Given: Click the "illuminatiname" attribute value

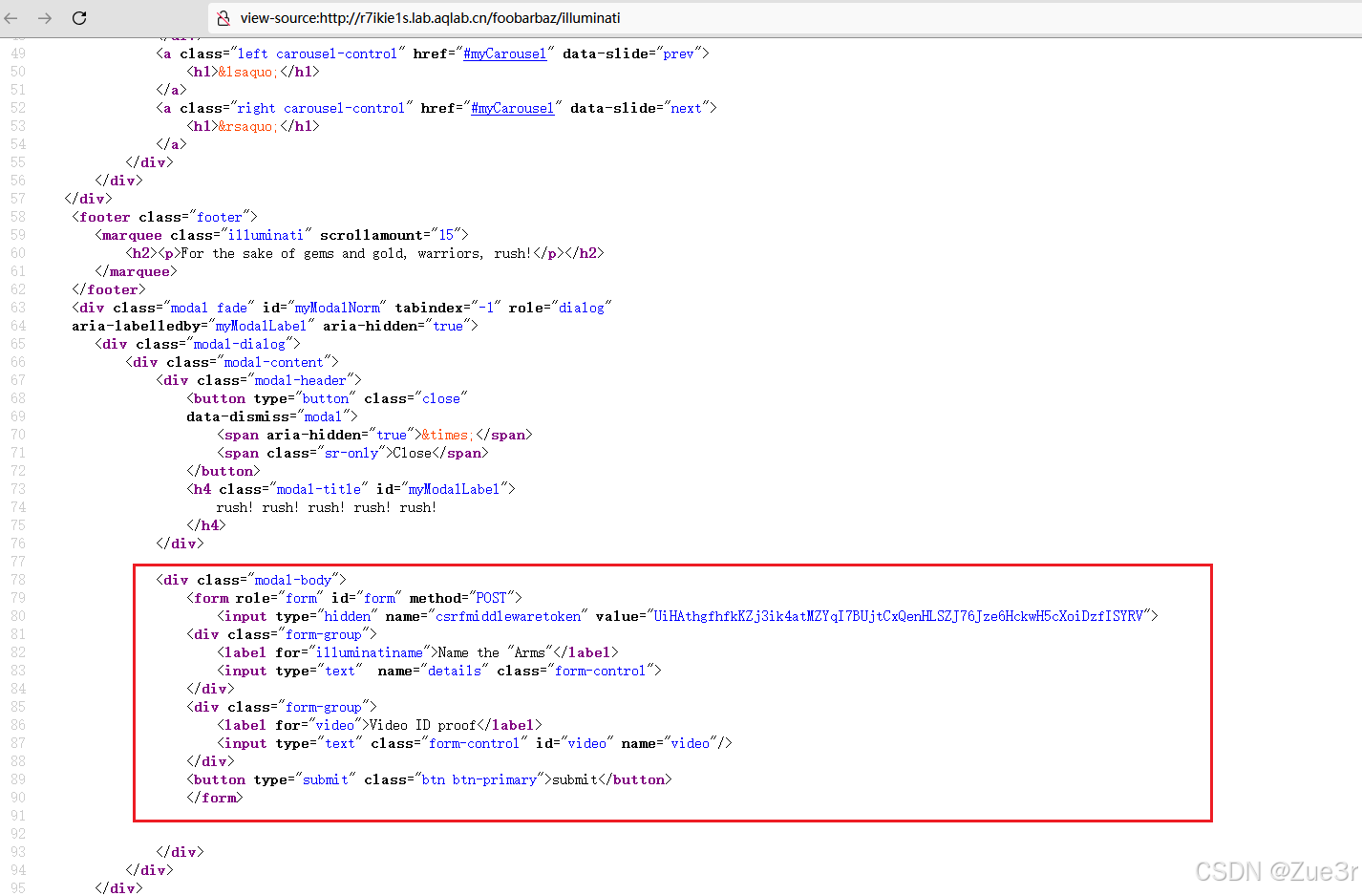Looking at the screenshot, I should tap(369, 652).
